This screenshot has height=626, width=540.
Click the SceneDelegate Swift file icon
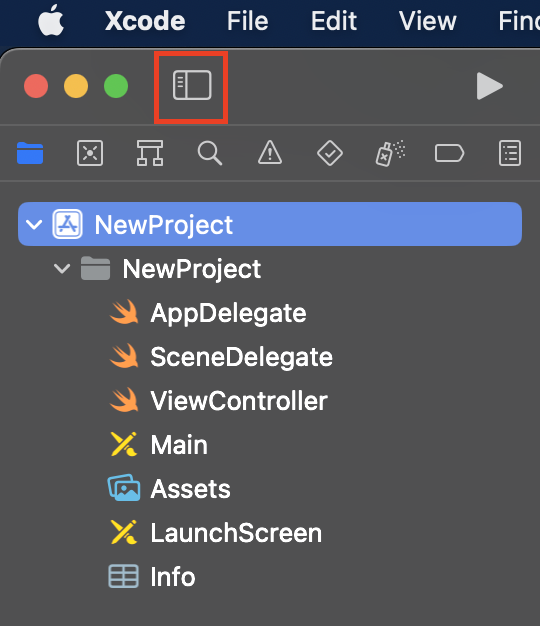pyautogui.click(x=124, y=356)
